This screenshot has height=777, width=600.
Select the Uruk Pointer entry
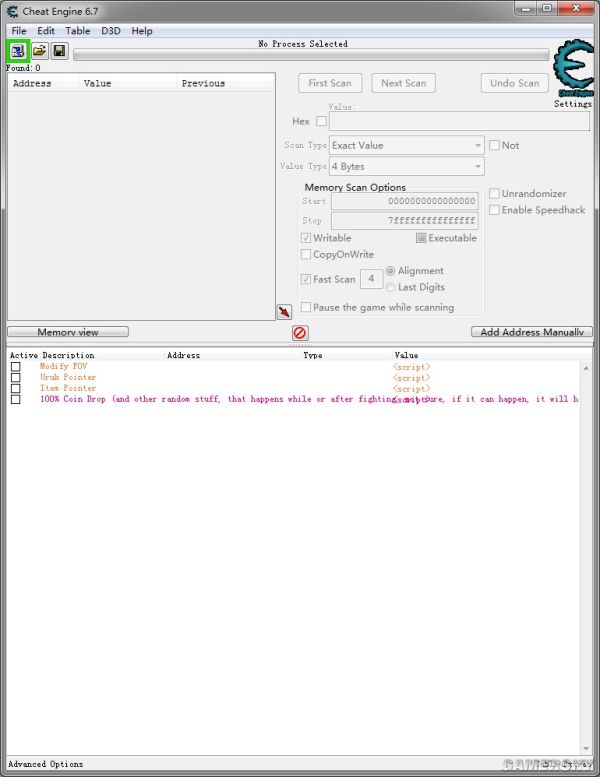[x=68, y=377]
